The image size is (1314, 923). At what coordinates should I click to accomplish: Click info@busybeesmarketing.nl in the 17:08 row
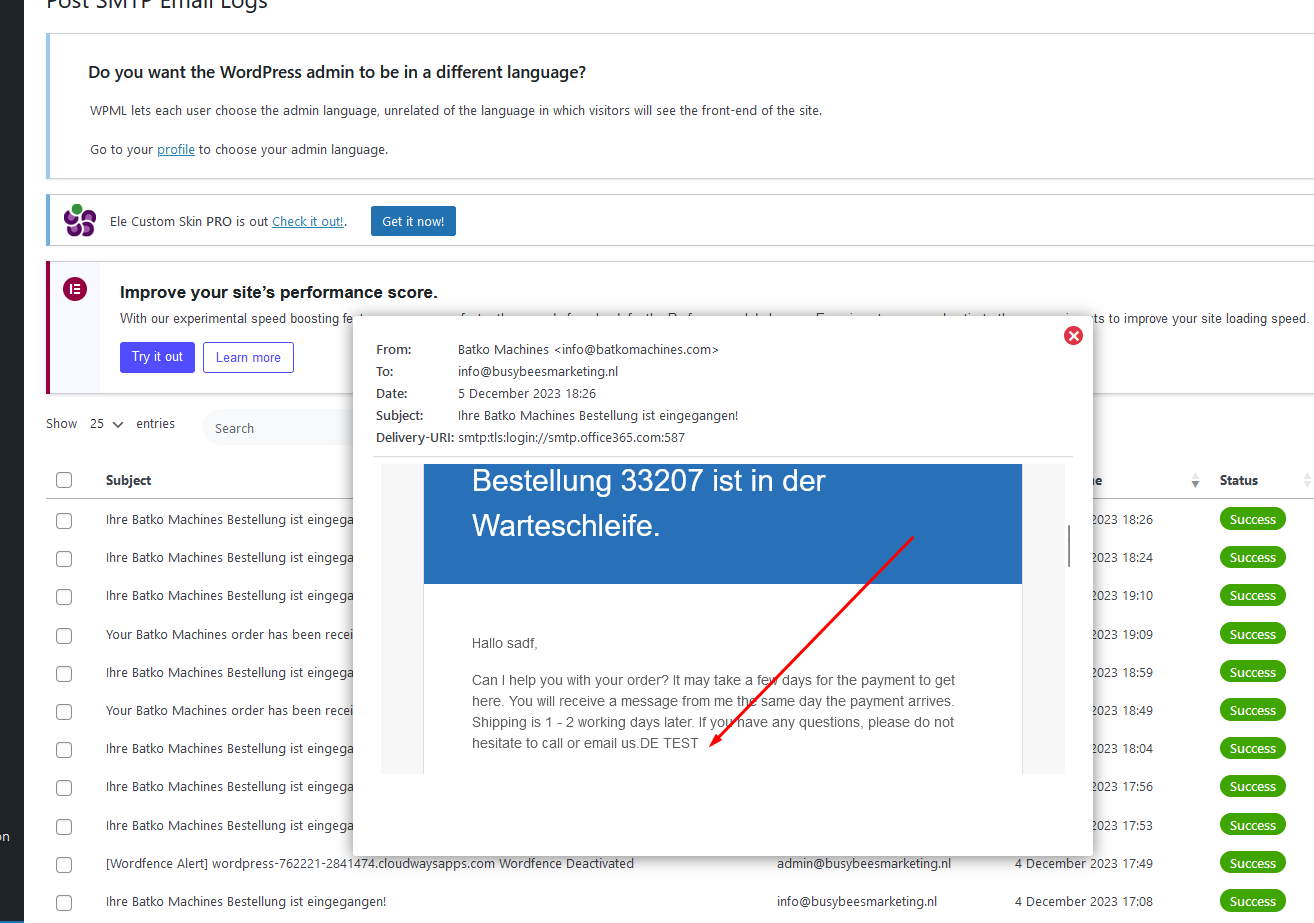tap(856, 901)
